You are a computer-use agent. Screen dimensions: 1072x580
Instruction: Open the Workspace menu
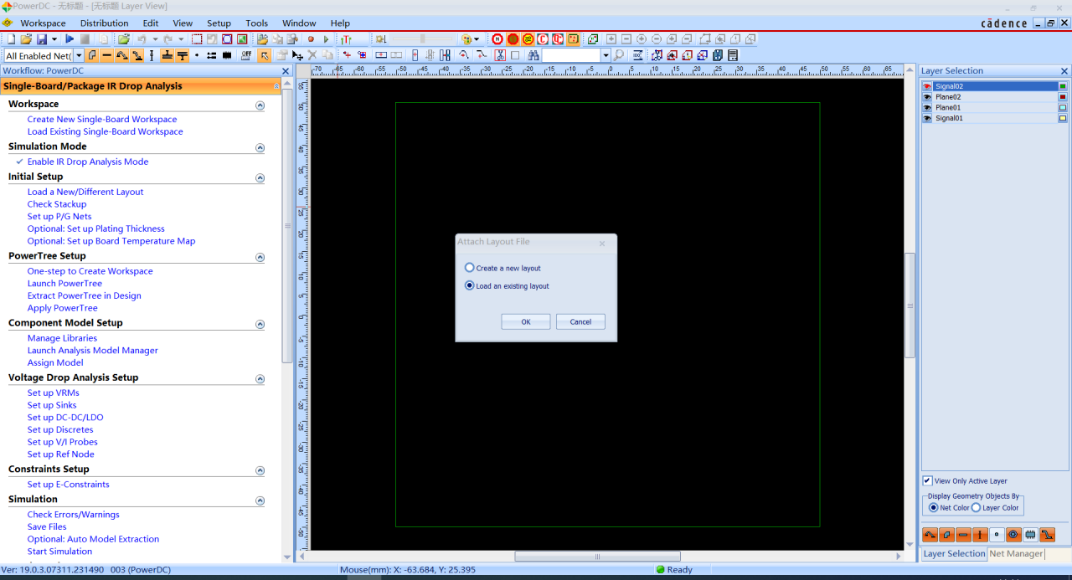point(42,23)
